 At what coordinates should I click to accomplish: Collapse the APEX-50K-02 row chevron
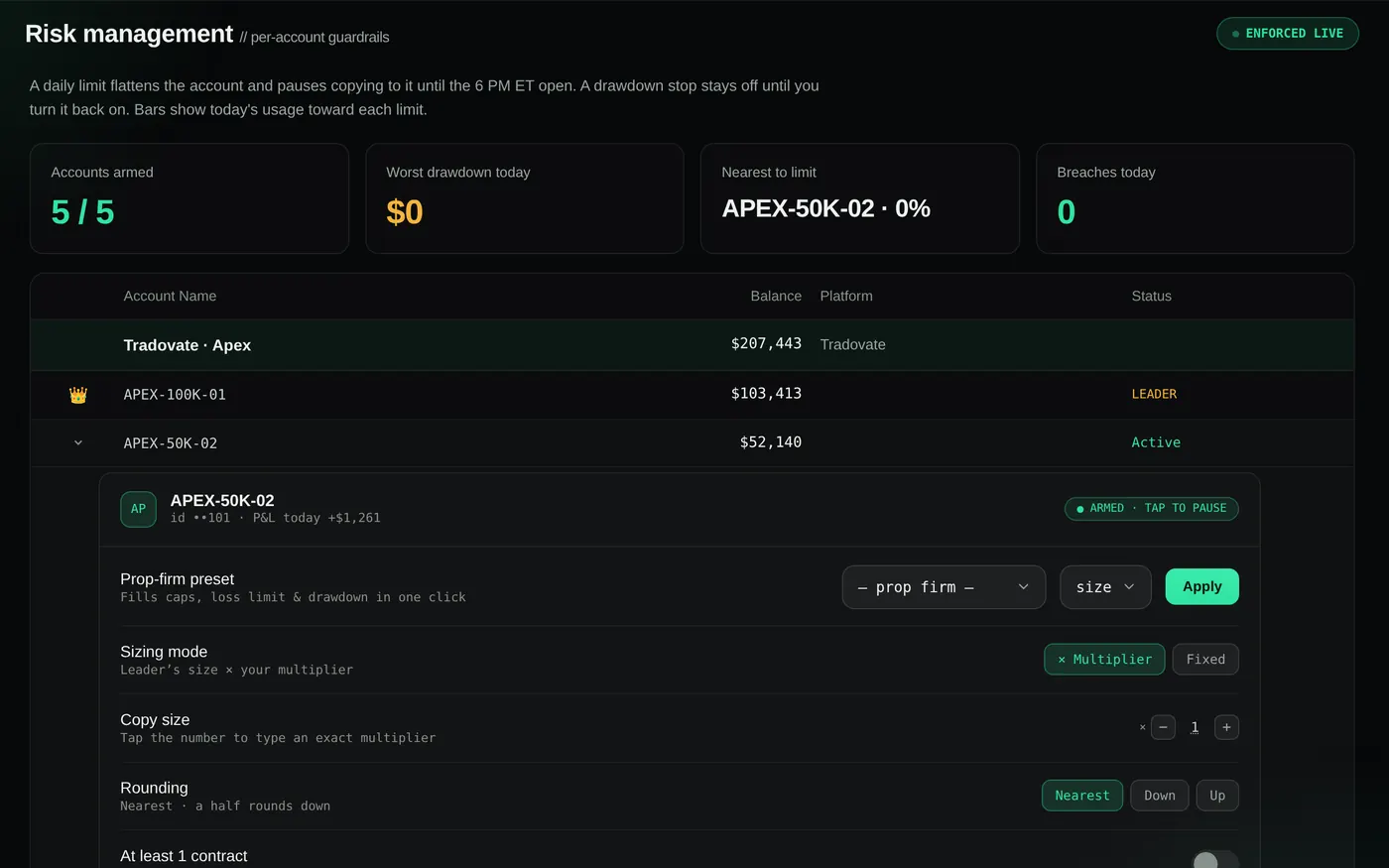(x=78, y=442)
